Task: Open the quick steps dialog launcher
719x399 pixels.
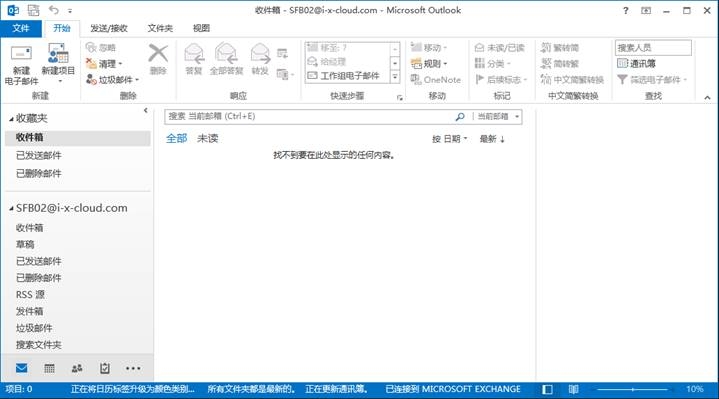Action: (x=399, y=98)
